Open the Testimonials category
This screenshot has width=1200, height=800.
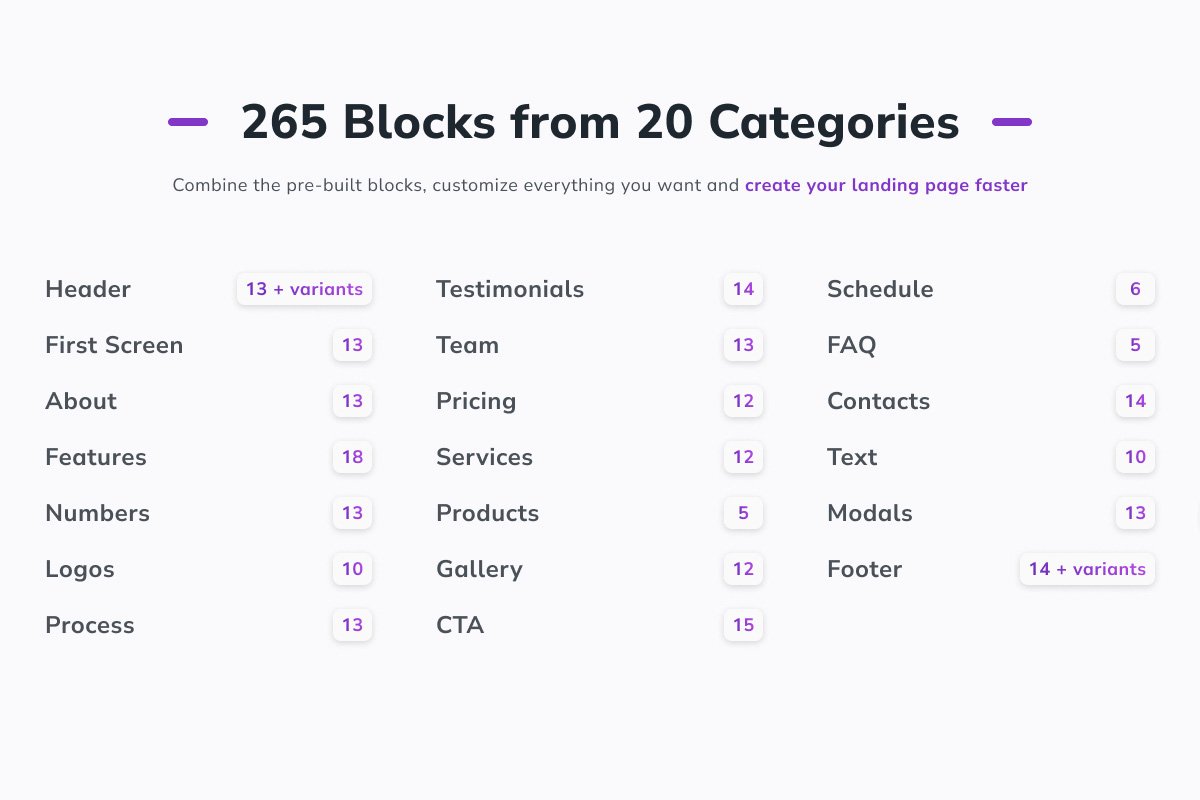(x=510, y=289)
